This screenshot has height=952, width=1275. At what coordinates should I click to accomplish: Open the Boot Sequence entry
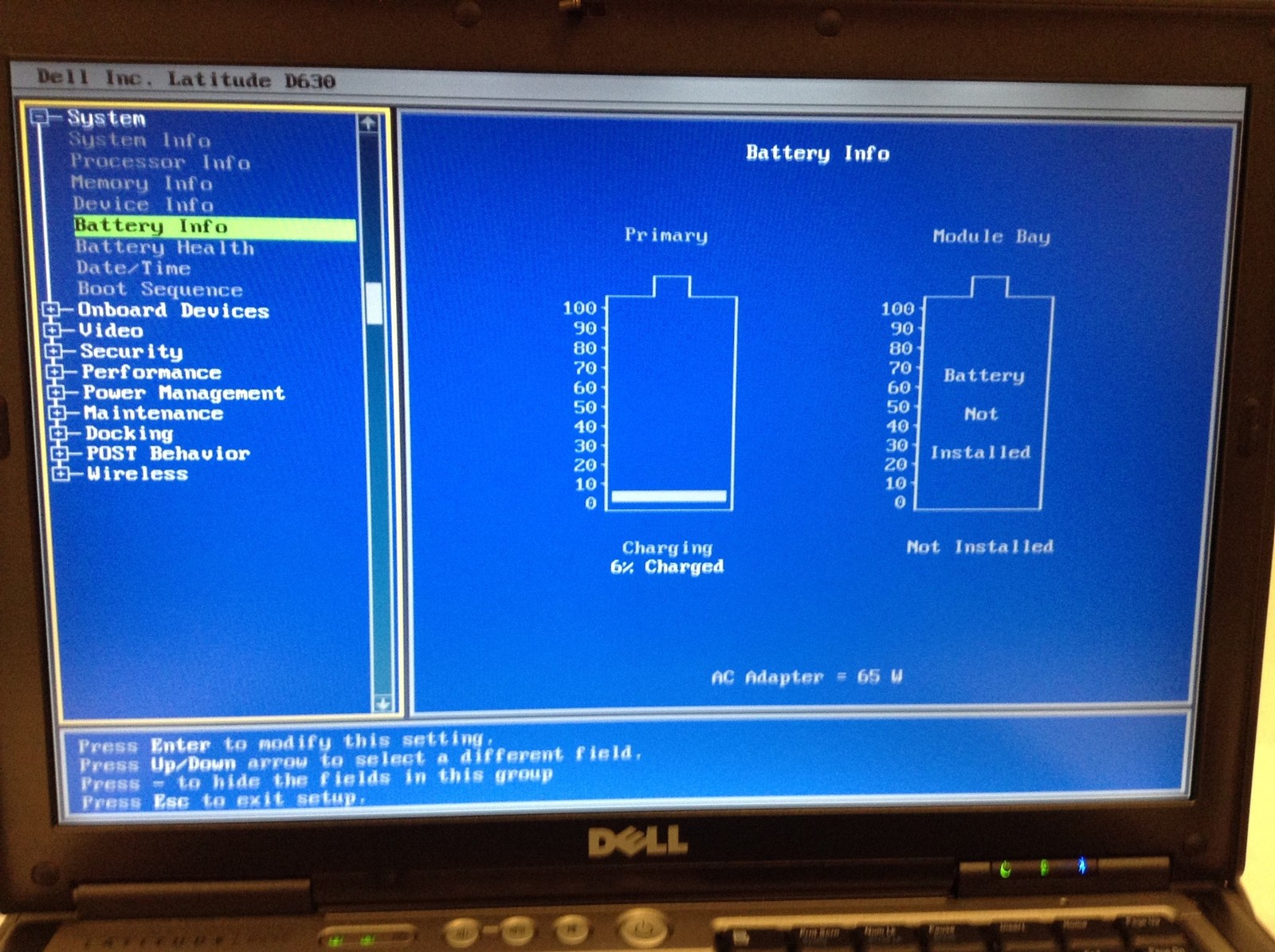click(159, 289)
